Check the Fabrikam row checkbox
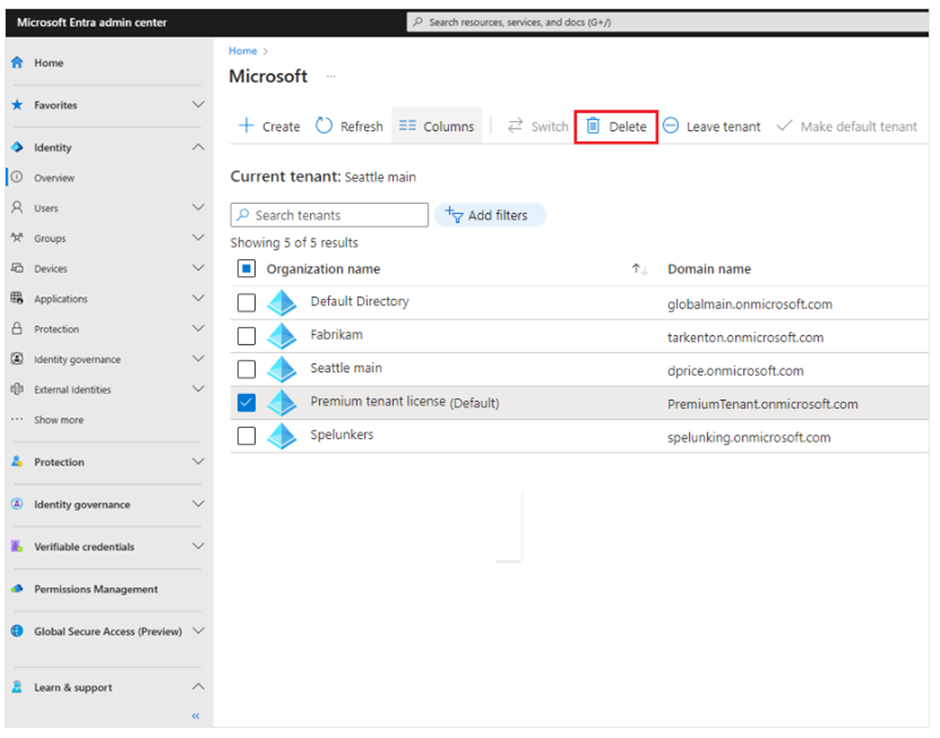Viewport: 940px width, 738px height. pos(246,336)
